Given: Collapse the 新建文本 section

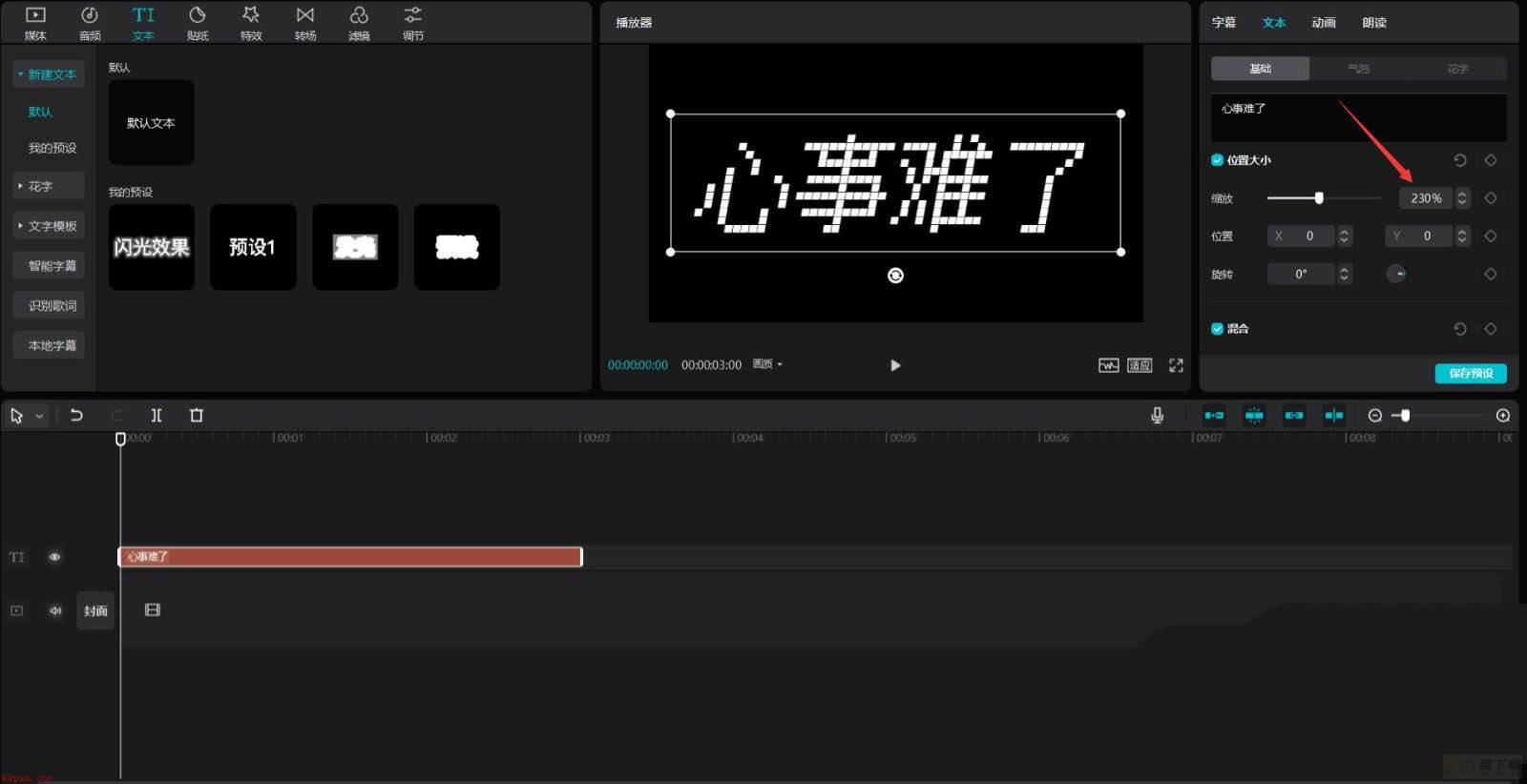Looking at the screenshot, I should [49, 74].
